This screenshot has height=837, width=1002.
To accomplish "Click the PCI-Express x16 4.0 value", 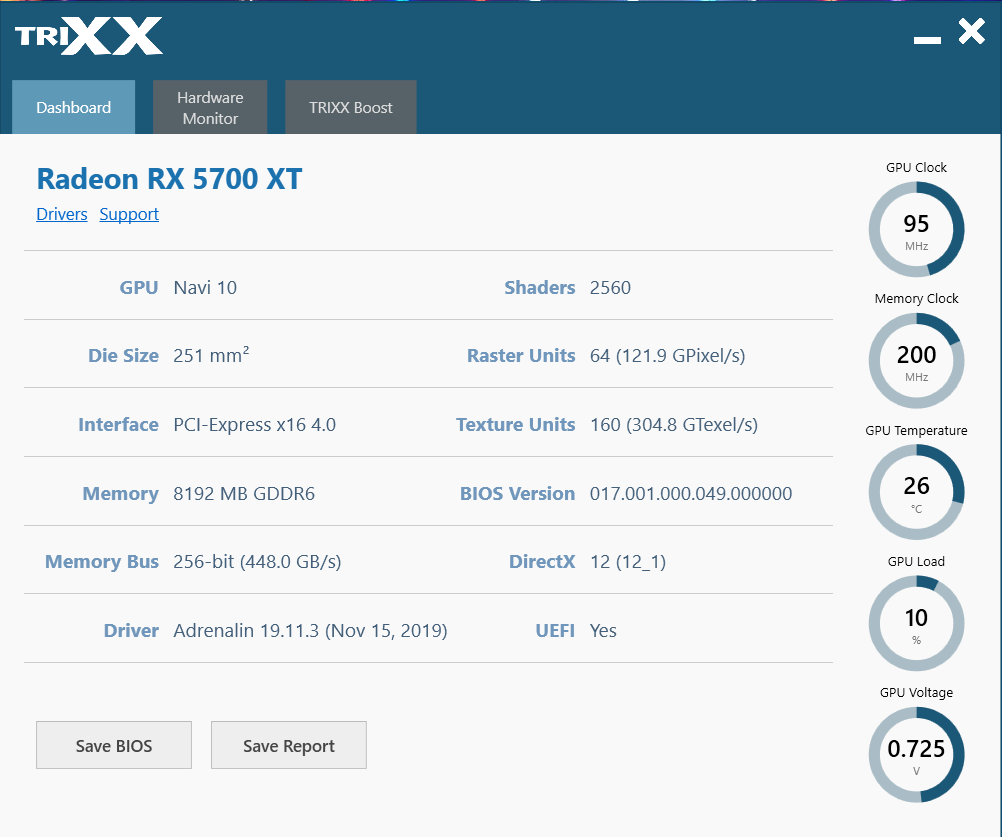I will (x=254, y=425).
